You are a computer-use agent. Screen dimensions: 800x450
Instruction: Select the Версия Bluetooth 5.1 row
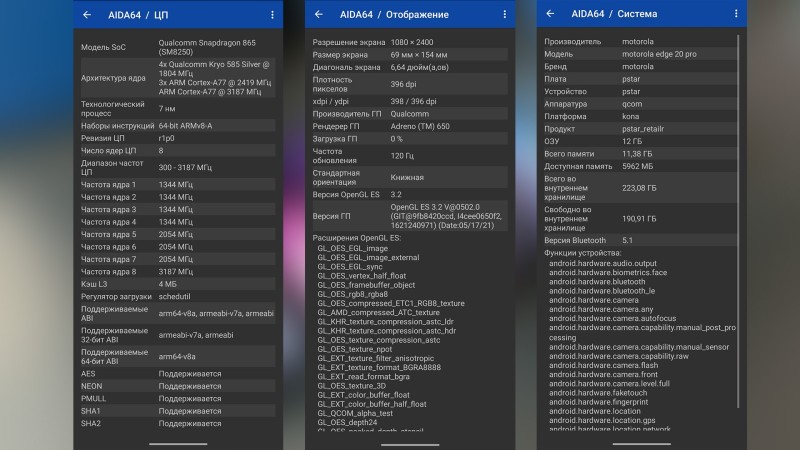[x=640, y=240]
